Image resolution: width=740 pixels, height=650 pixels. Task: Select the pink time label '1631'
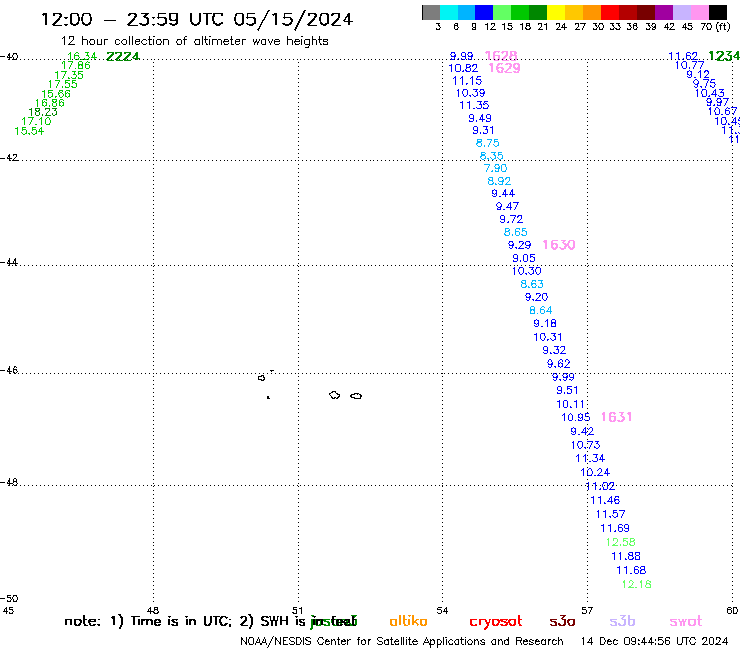click(x=616, y=417)
